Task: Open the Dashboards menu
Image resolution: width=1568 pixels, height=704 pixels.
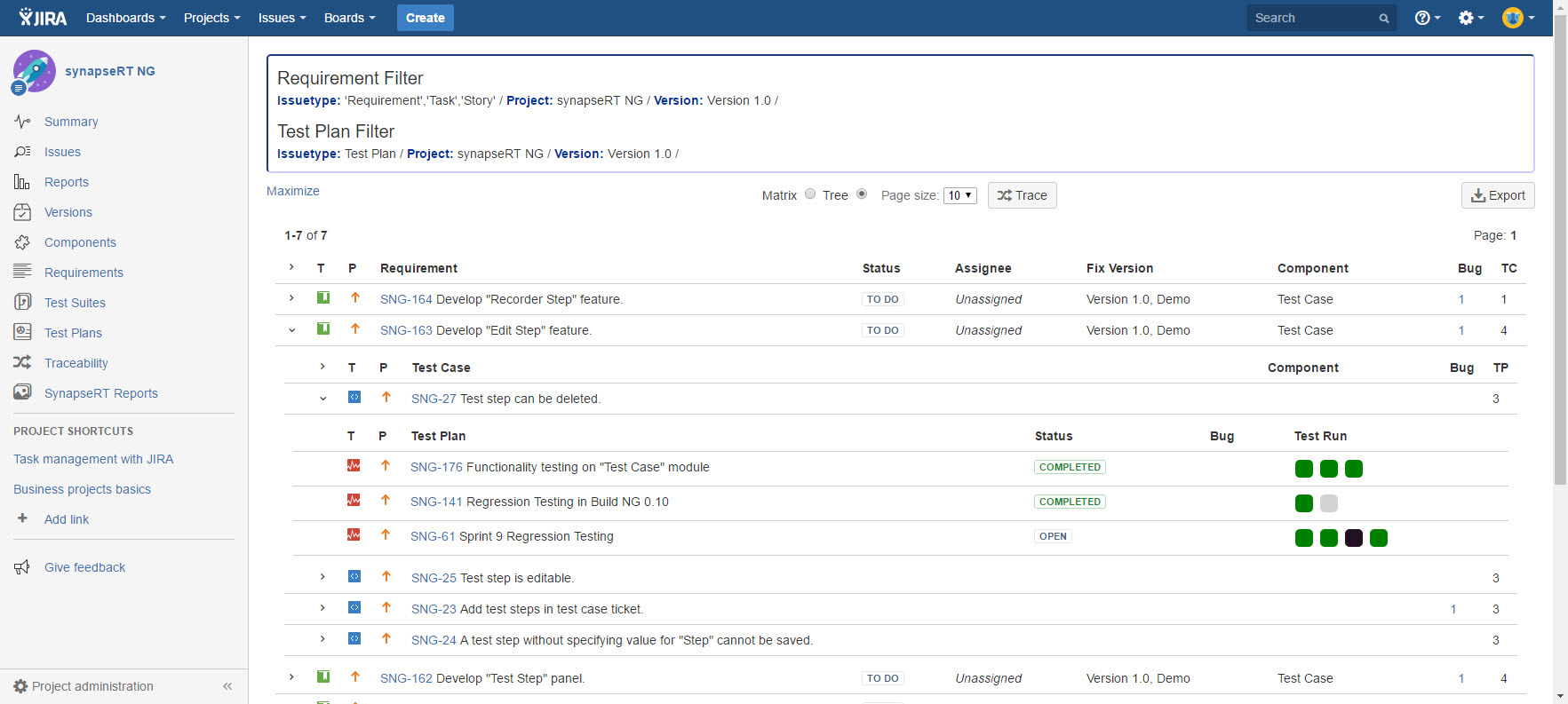Action: [126, 18]
